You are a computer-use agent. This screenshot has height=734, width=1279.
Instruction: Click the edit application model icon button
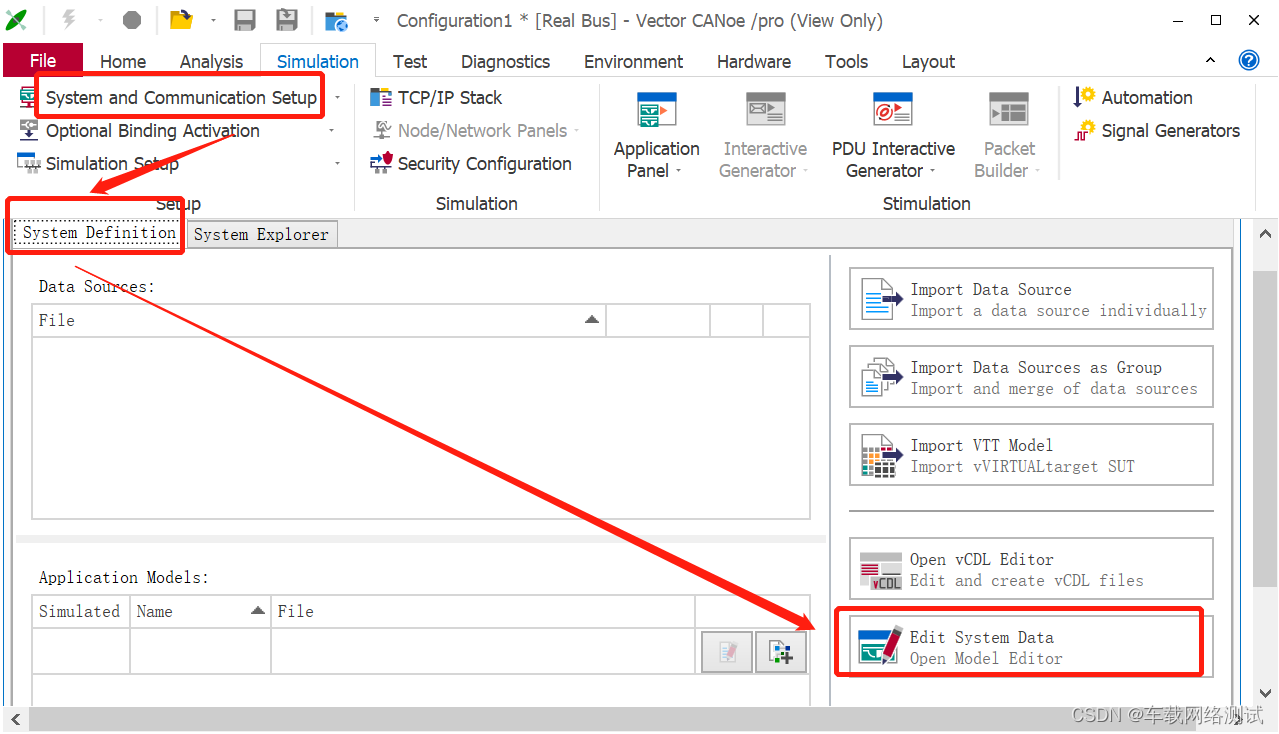727,652
